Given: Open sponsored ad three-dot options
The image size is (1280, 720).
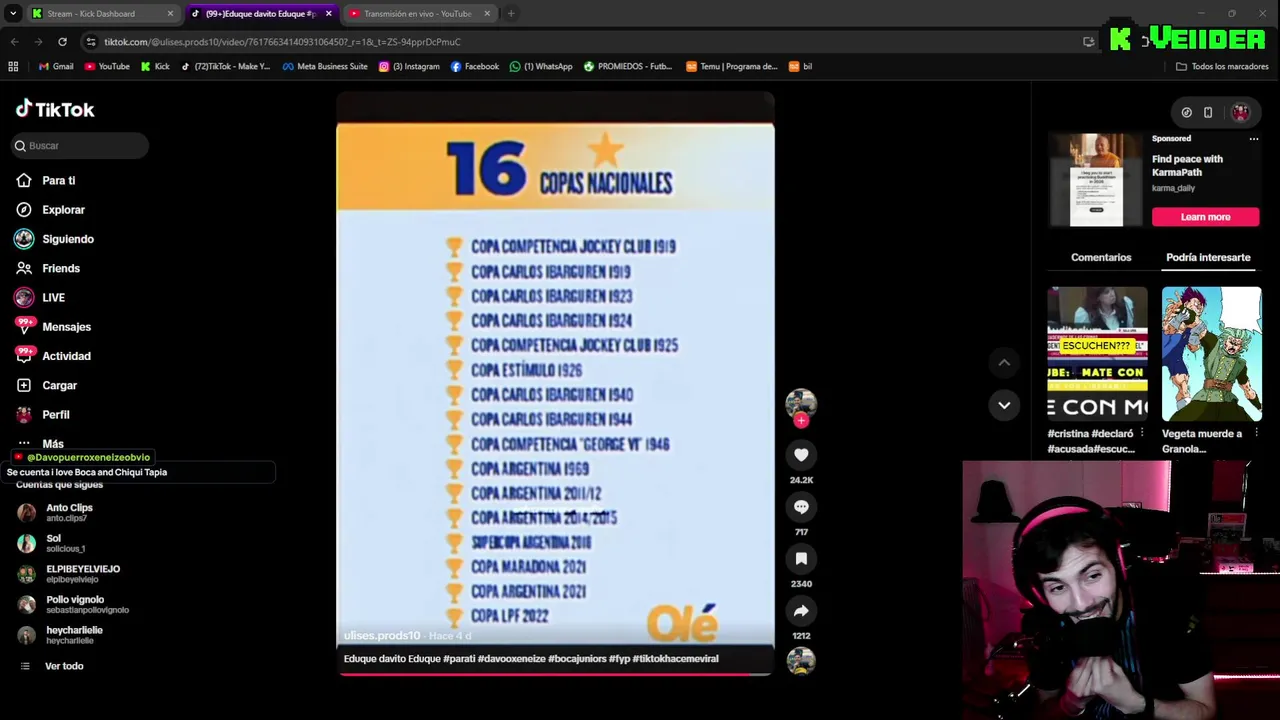Looking at the screenshot, I should 1254,139.
